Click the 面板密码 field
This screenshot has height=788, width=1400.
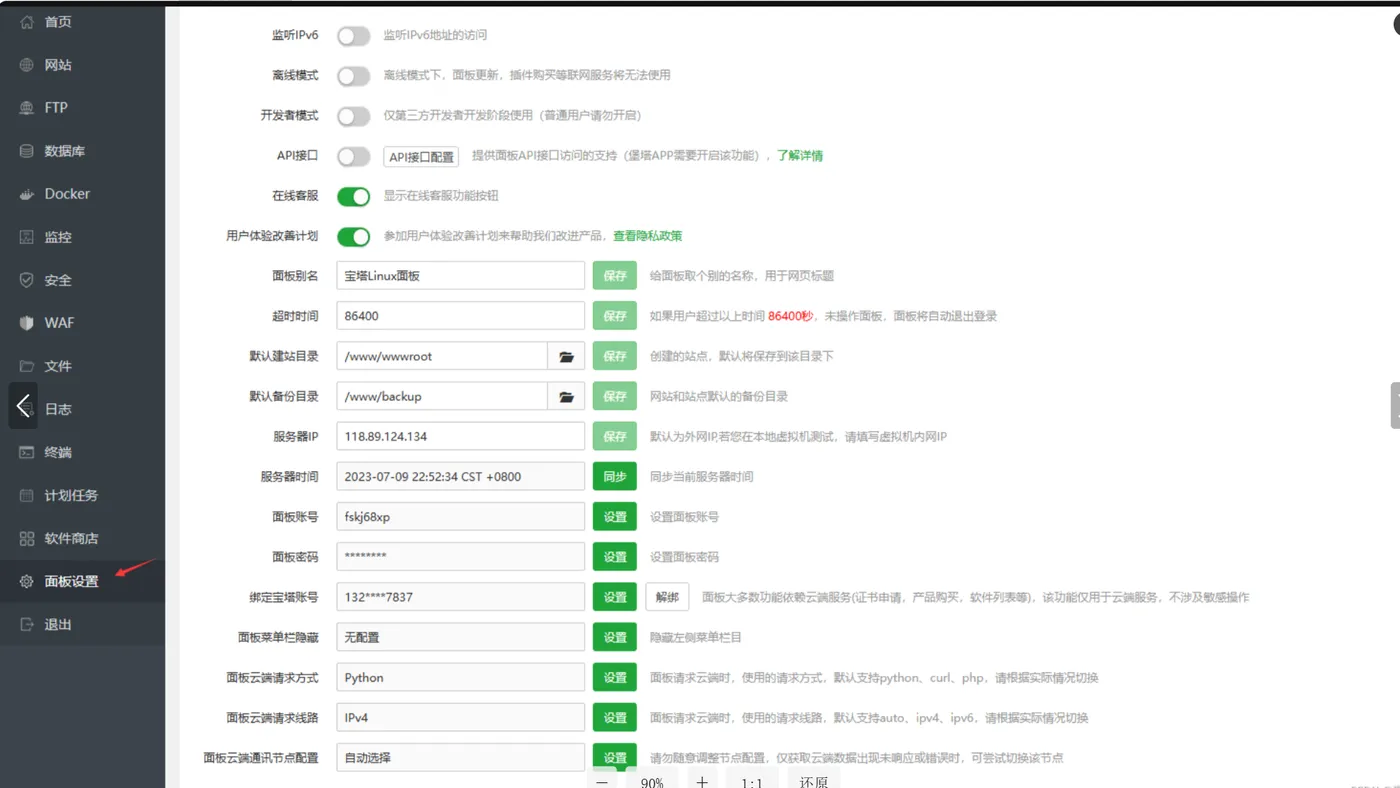click(x=460, y=557)
